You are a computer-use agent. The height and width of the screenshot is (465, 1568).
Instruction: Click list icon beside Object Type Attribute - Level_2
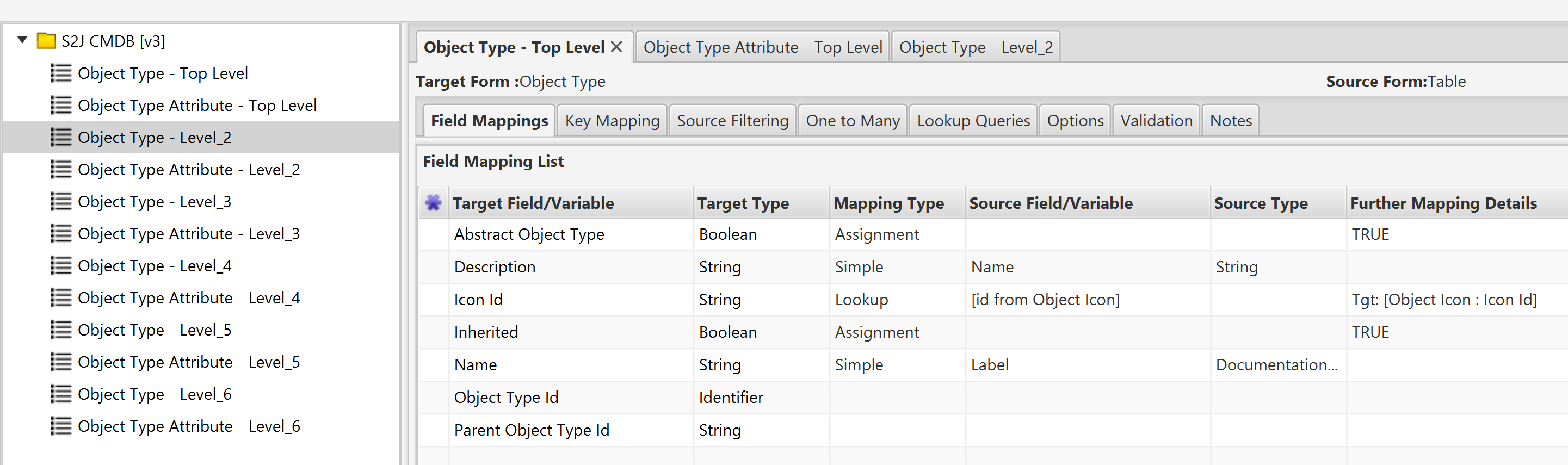pos(60,169)
